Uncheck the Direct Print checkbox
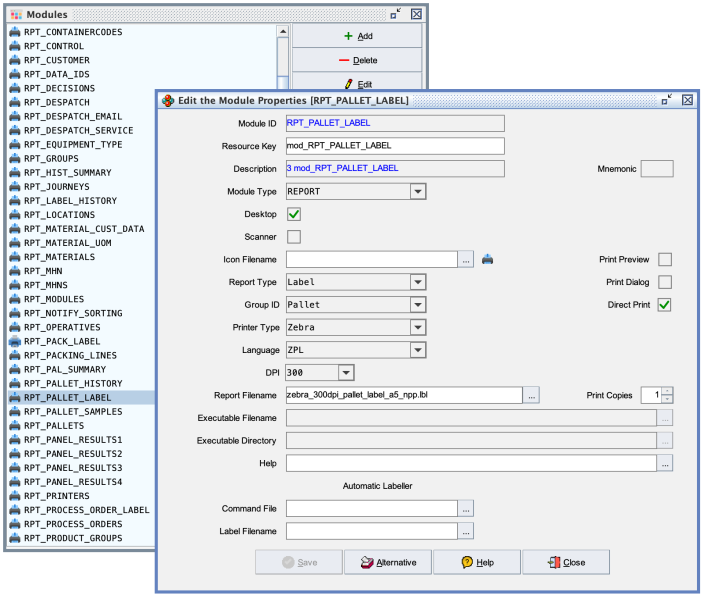This screenshot has height=599, width=704. [x=665, y=305]
